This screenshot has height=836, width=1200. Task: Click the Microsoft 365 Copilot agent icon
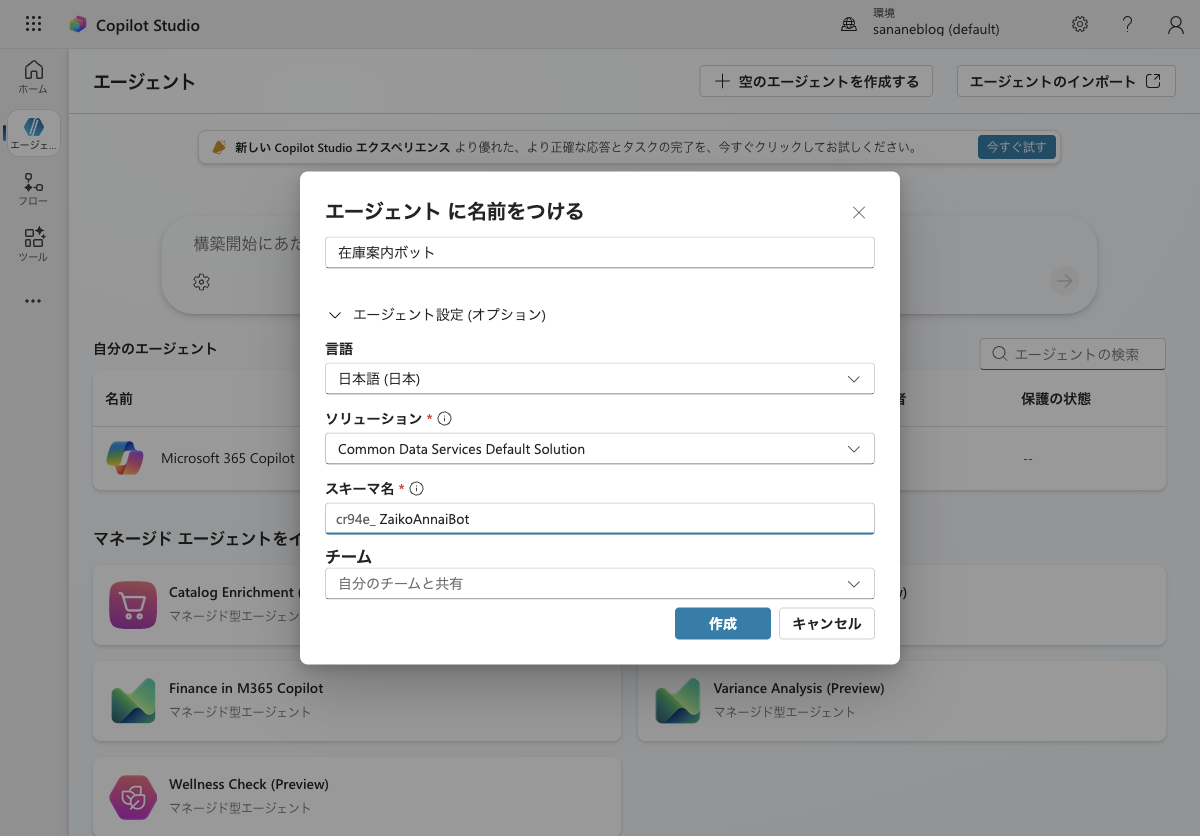125,458
